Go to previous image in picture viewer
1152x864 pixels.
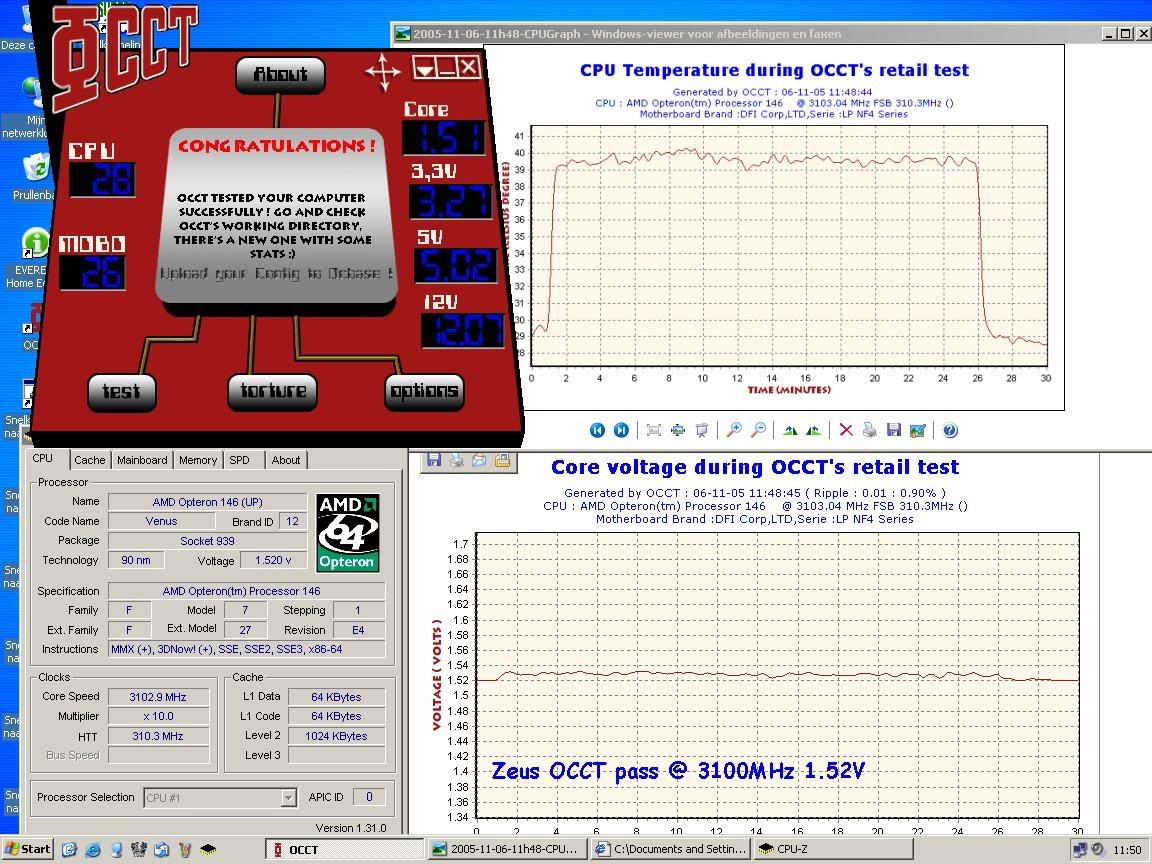[597, 431]
